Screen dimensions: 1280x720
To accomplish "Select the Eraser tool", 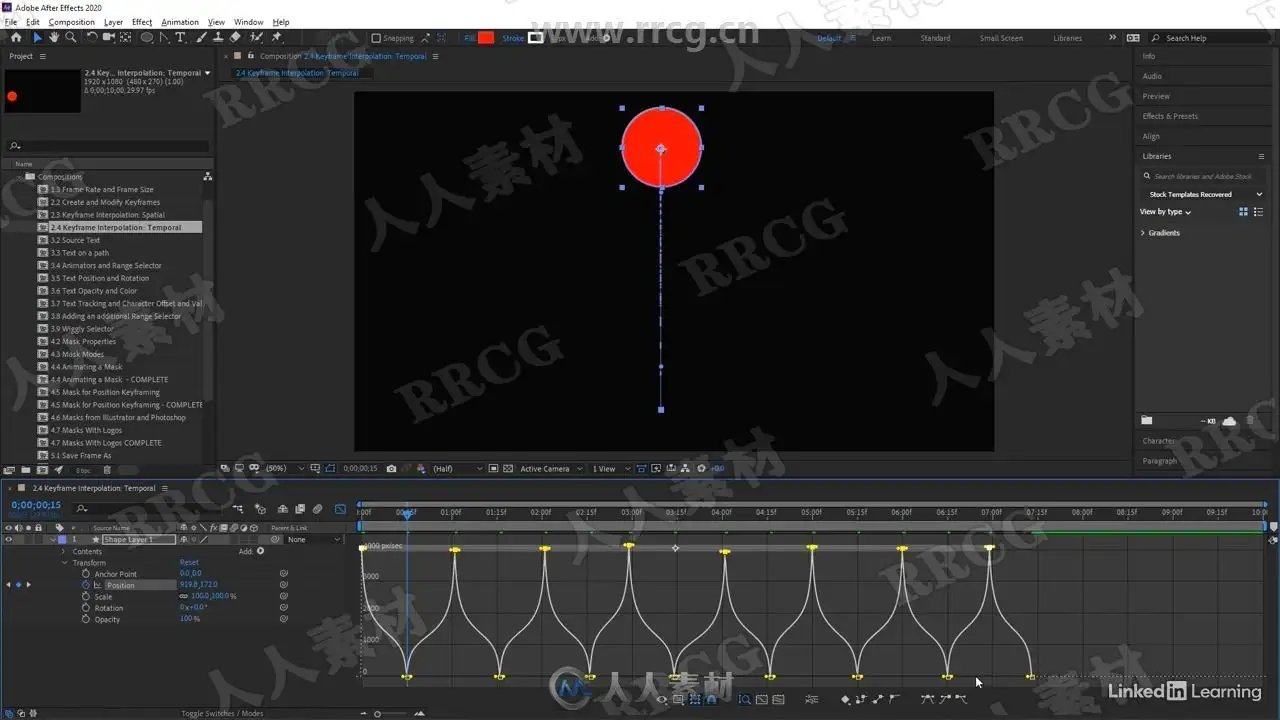I will 235,37.
